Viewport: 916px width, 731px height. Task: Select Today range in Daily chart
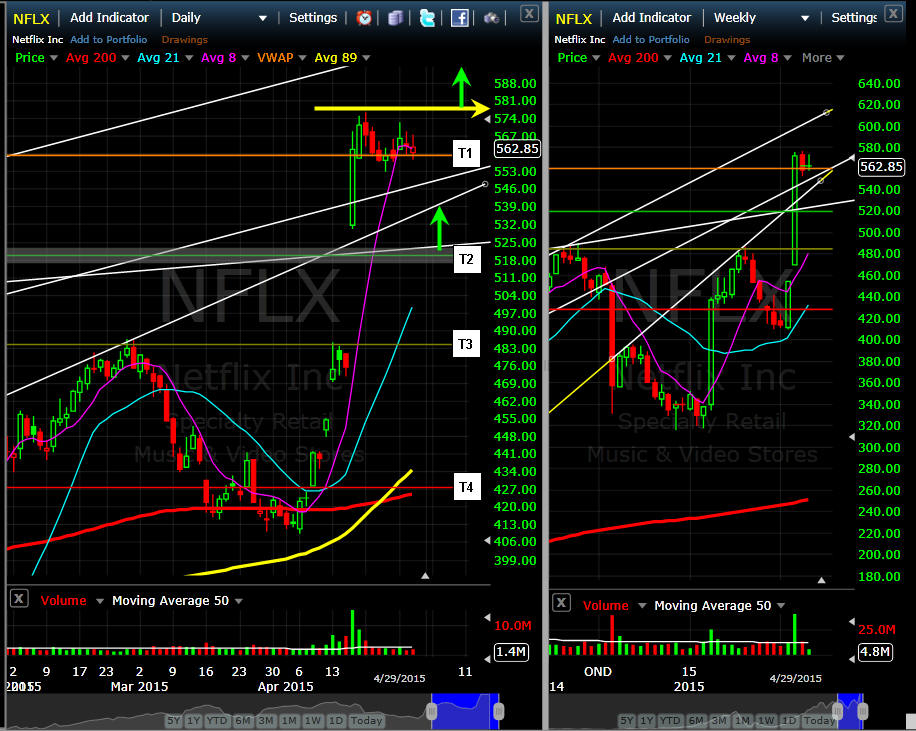[x=366, y=720]
